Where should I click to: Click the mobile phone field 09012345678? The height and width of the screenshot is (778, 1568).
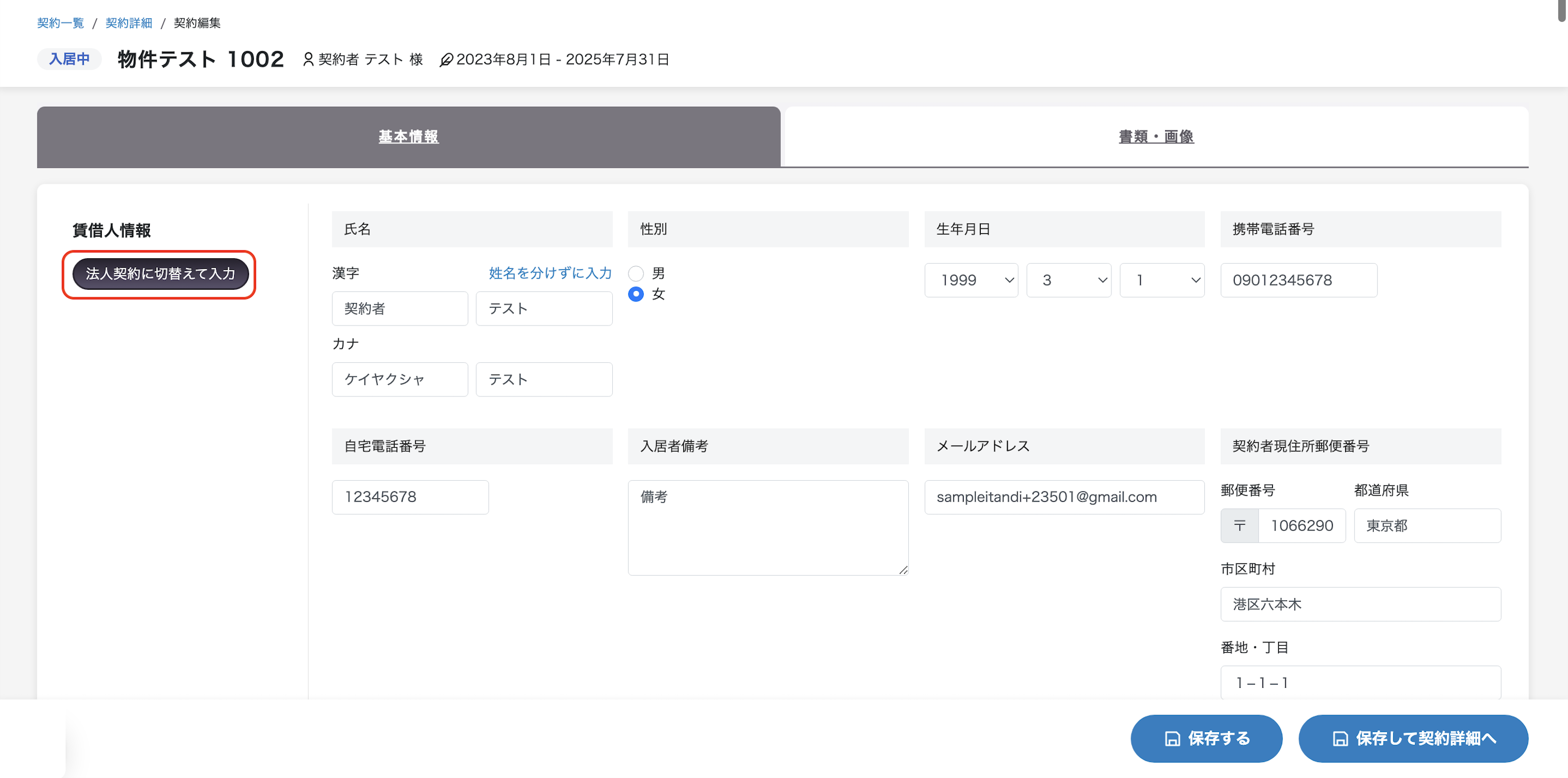tap(1299, 280)
